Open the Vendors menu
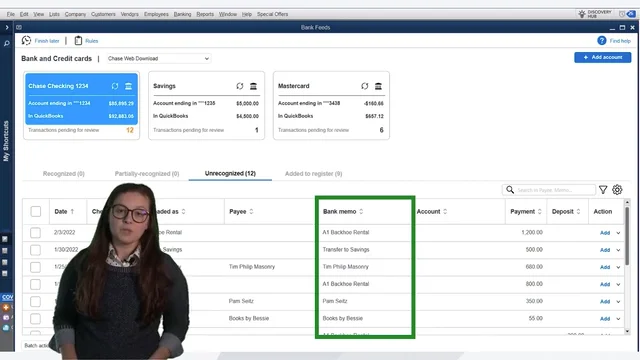 [x=129, y=14]
